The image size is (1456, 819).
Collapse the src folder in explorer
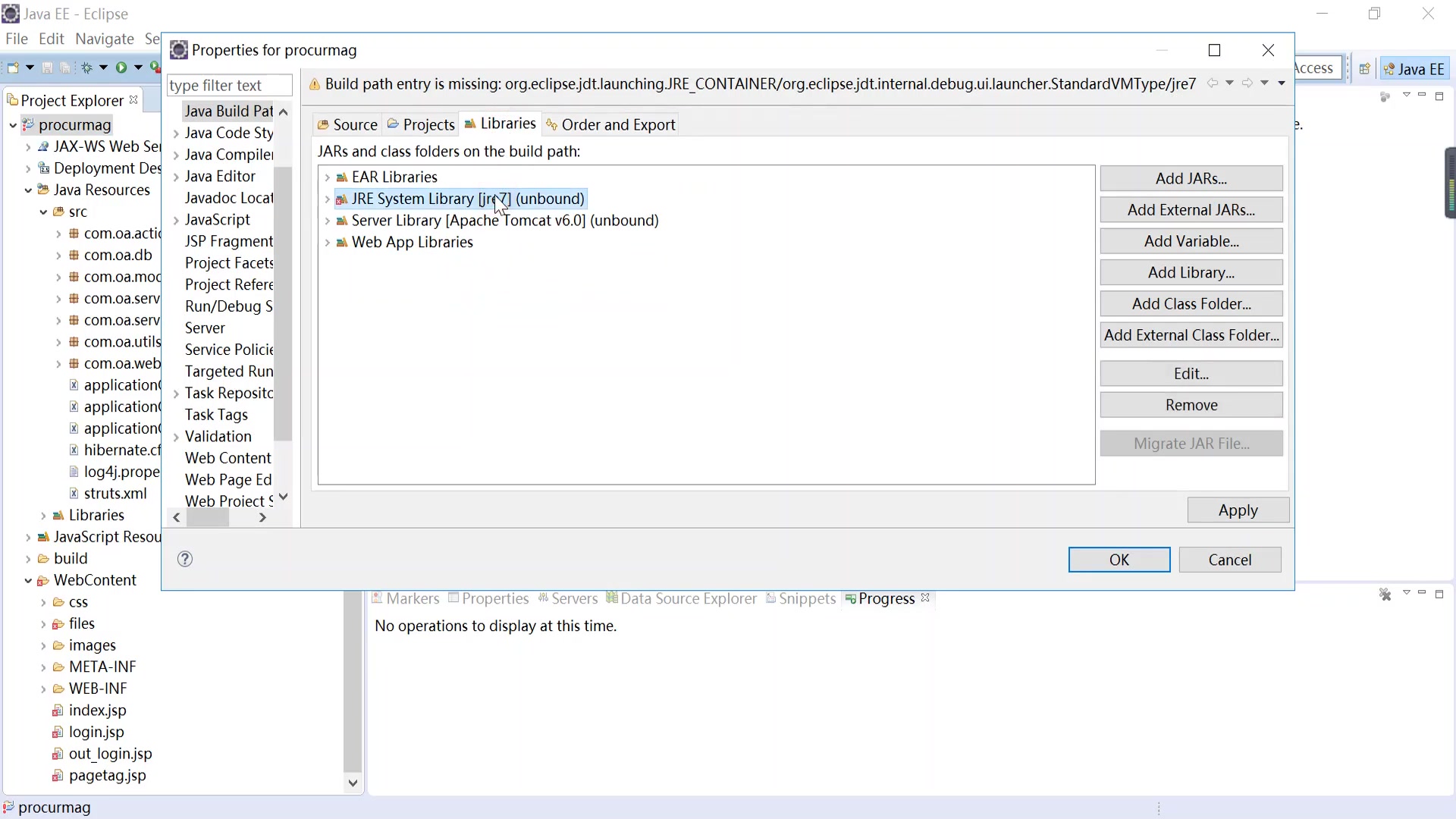point(43,212)
